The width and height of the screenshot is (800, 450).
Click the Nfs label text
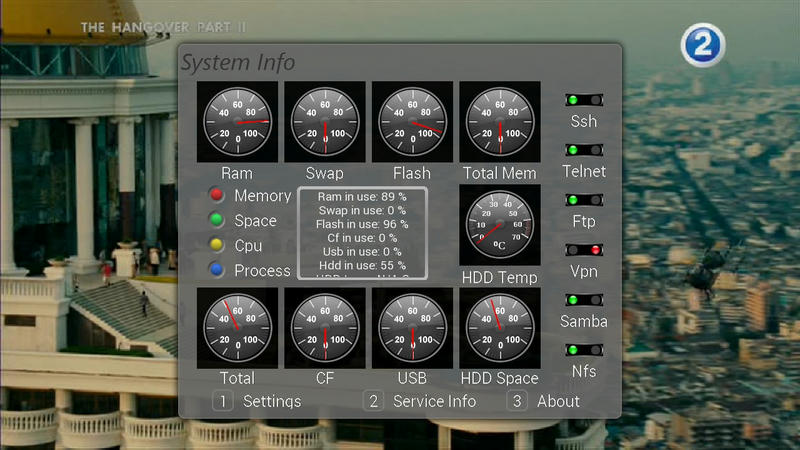pyautogui.click(x=584, y=371)
